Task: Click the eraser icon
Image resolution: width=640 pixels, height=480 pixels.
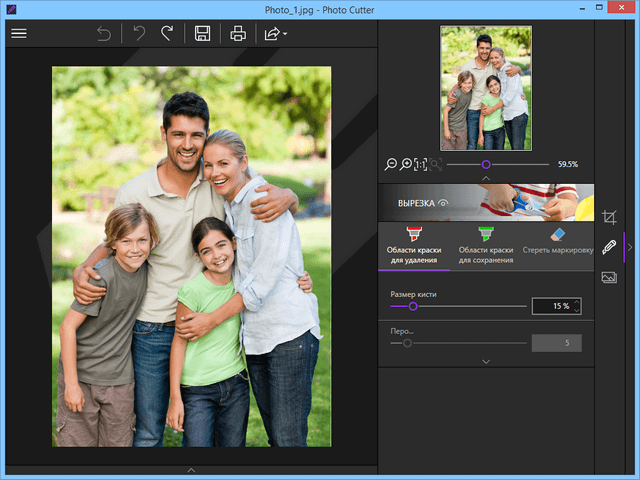Action: (558, 234)
